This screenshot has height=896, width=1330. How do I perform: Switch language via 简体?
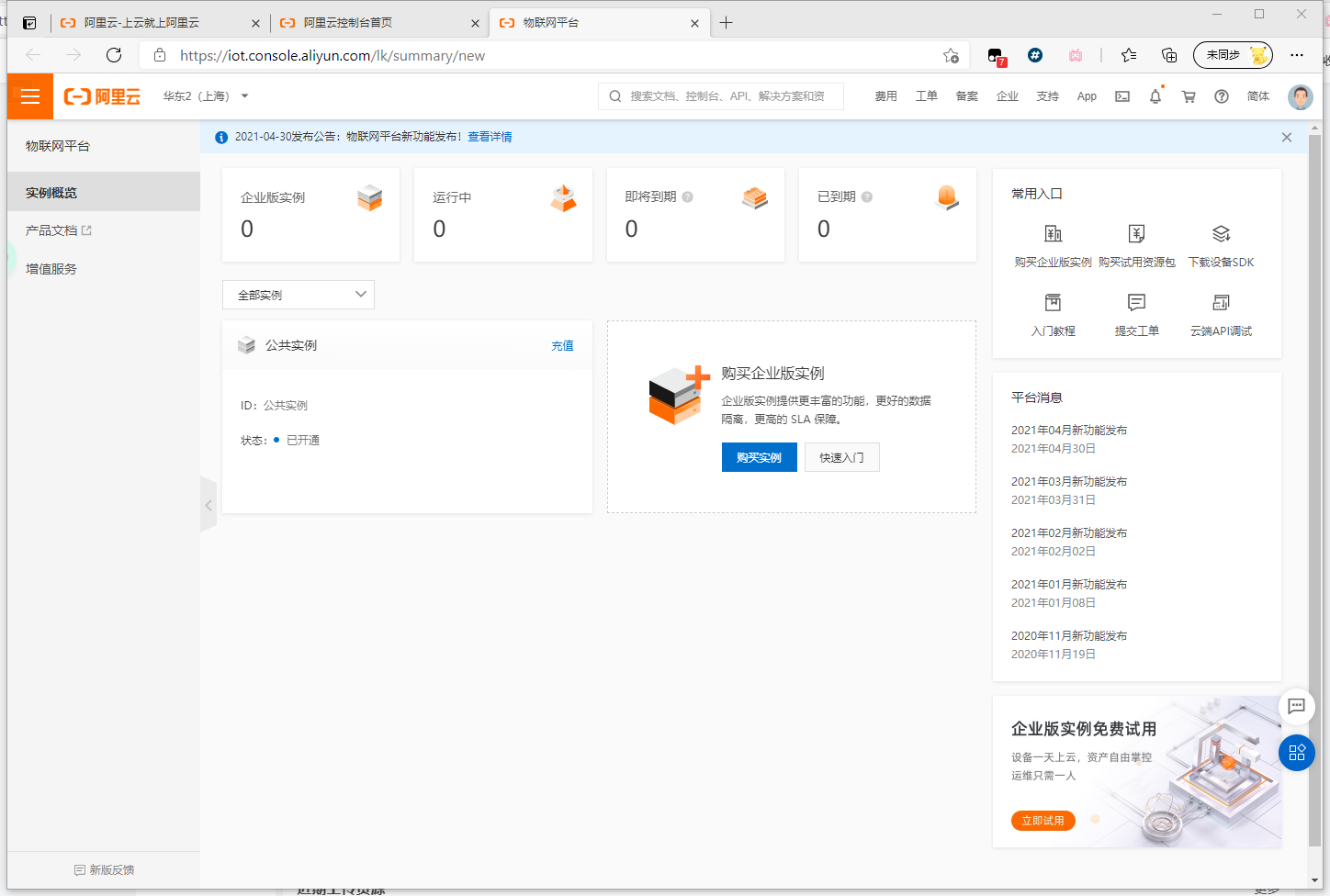1258,96
